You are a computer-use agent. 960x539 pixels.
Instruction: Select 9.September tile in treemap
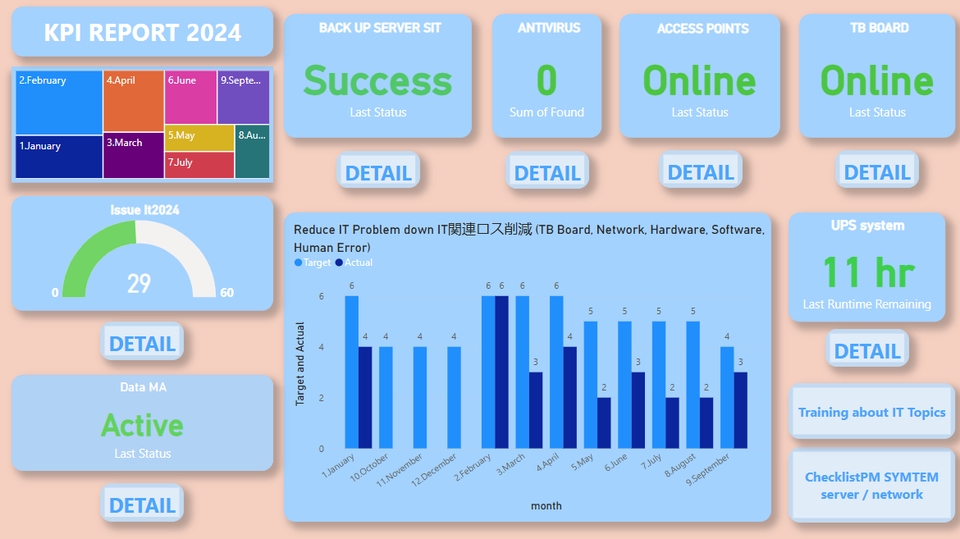pos(243,97)
